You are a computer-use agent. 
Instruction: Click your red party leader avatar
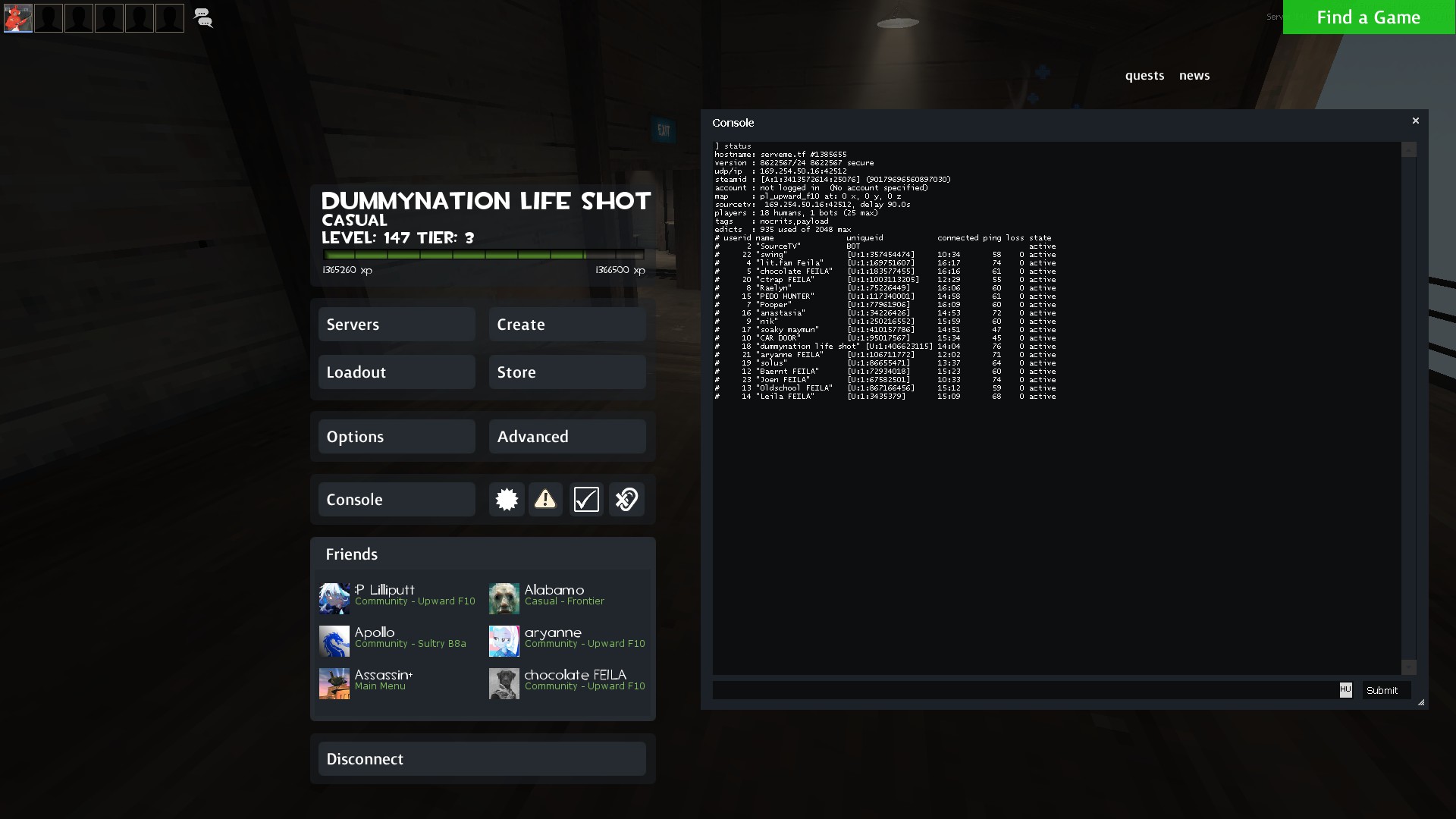coord(18,18)
